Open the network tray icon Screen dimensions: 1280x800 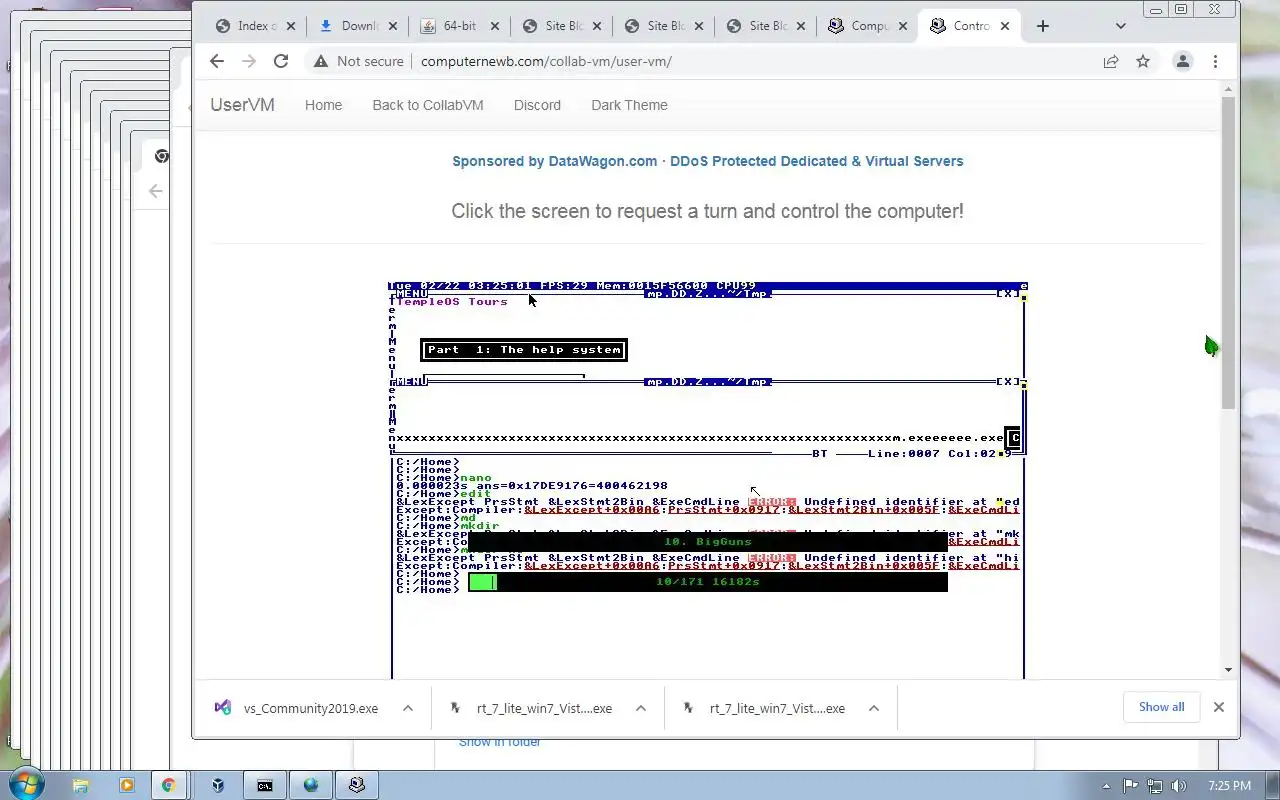[x=1155, y=786]
